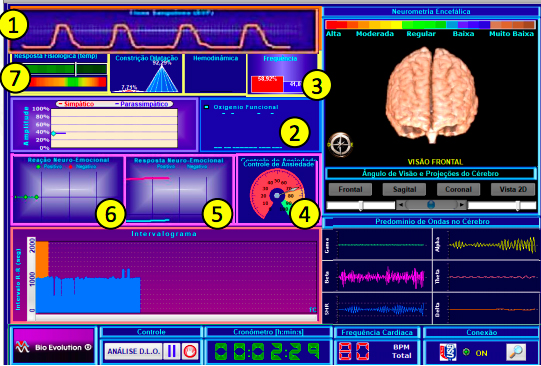Click the green Positivo legend dot

coord(38,167)
